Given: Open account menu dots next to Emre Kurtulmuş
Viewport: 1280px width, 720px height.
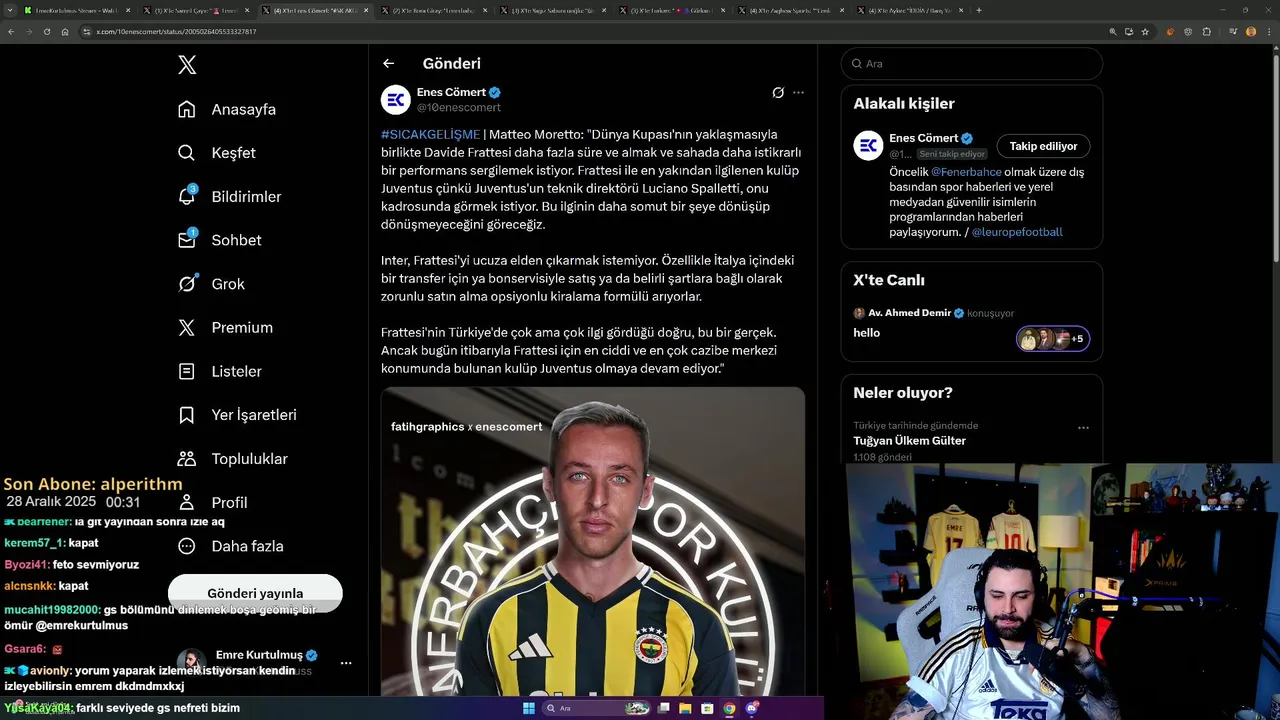Looking at the screenshot, I should [x=346, y=663].
